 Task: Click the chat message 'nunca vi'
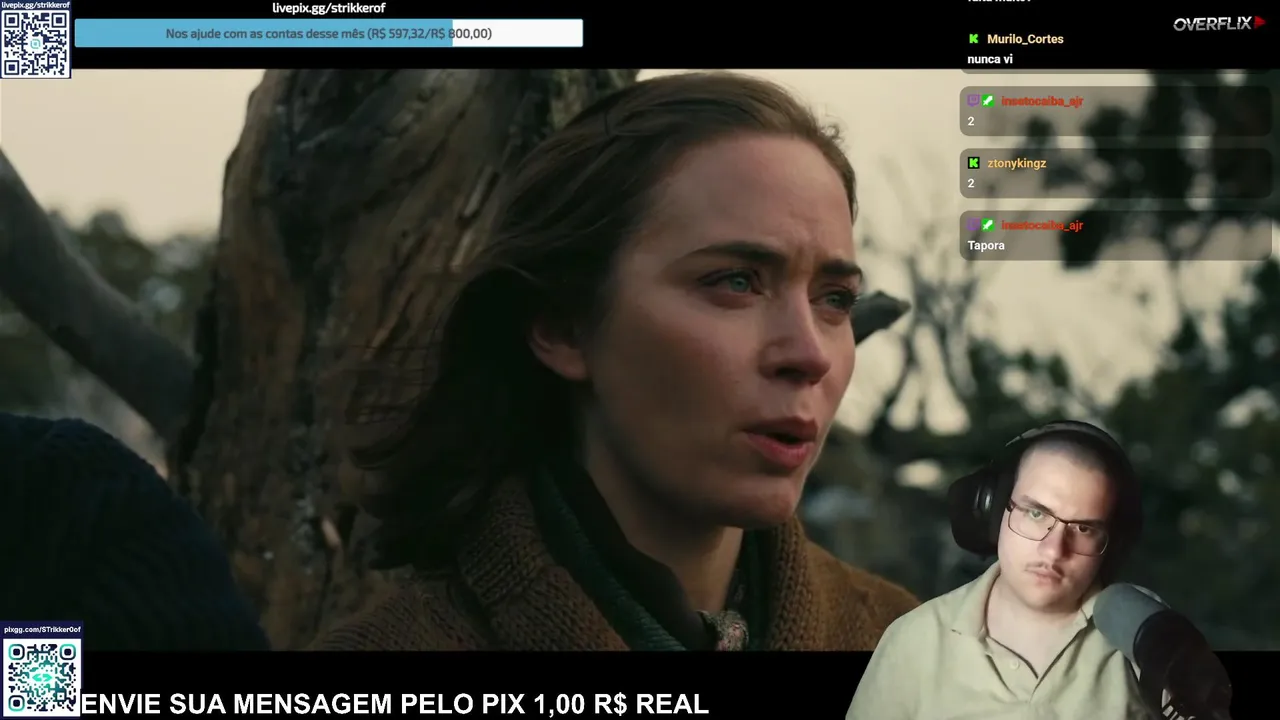pyautogui.click(x=990, y=59)
